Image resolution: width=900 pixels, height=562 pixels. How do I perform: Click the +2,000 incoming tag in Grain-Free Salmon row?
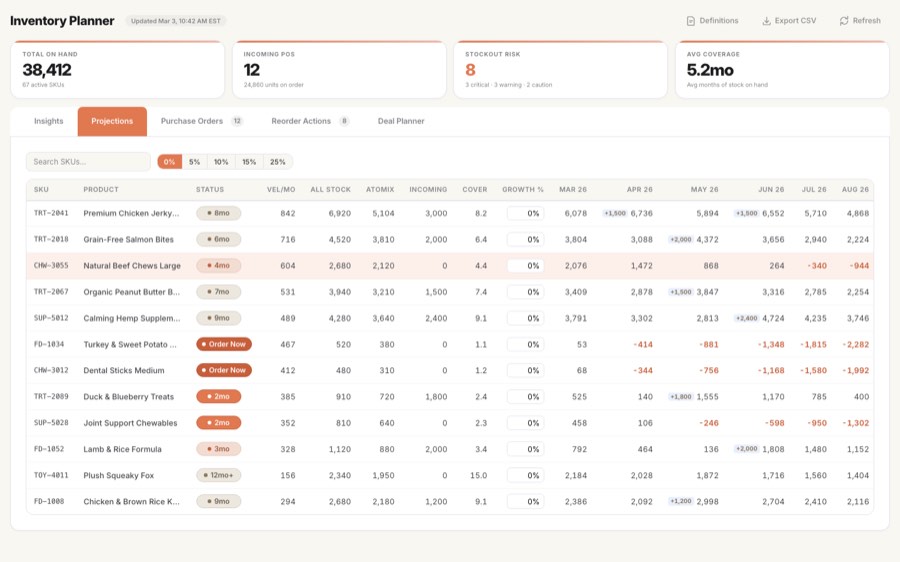681,239
